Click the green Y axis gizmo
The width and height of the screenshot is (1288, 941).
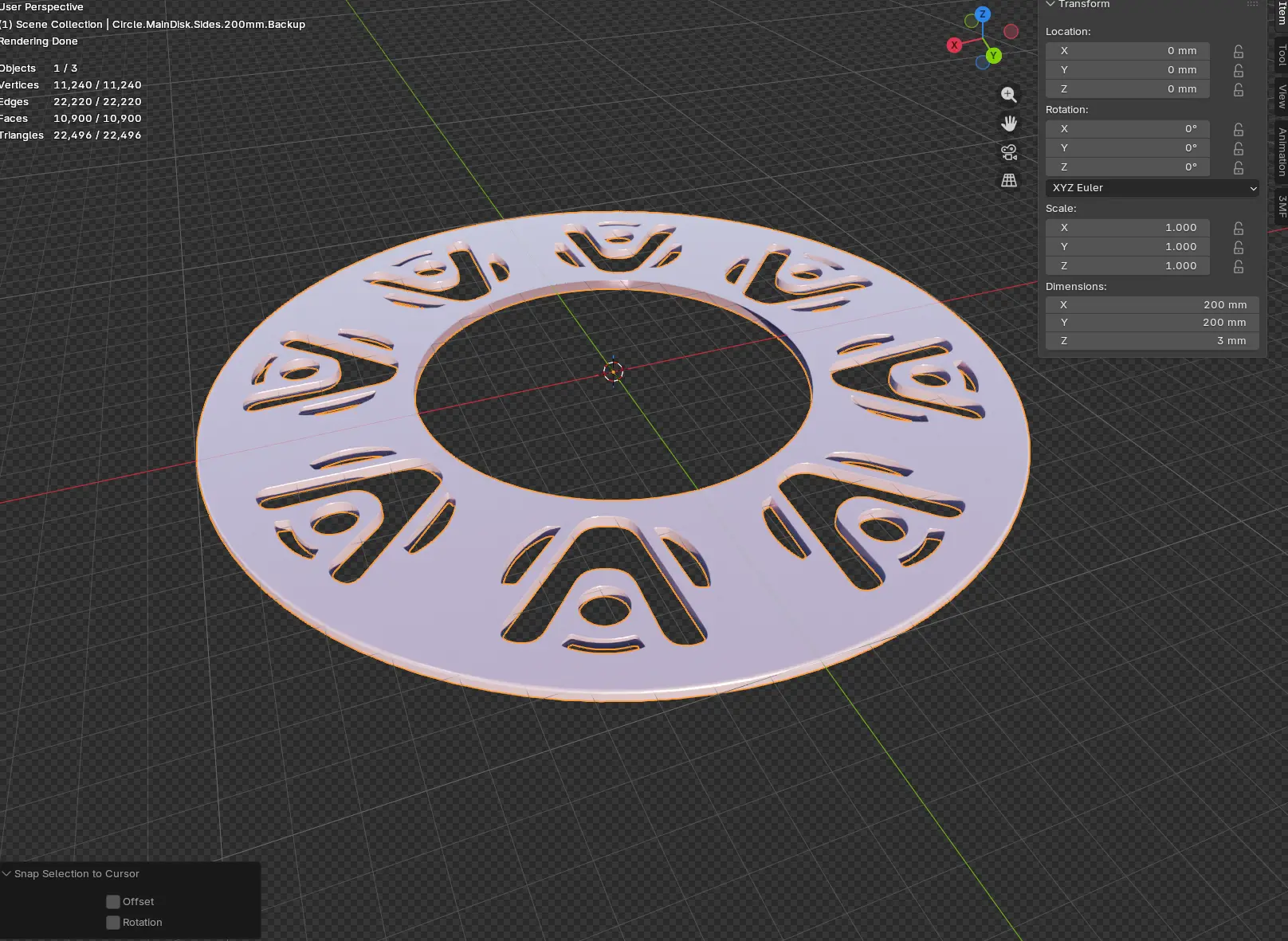(x=993, y=56)
